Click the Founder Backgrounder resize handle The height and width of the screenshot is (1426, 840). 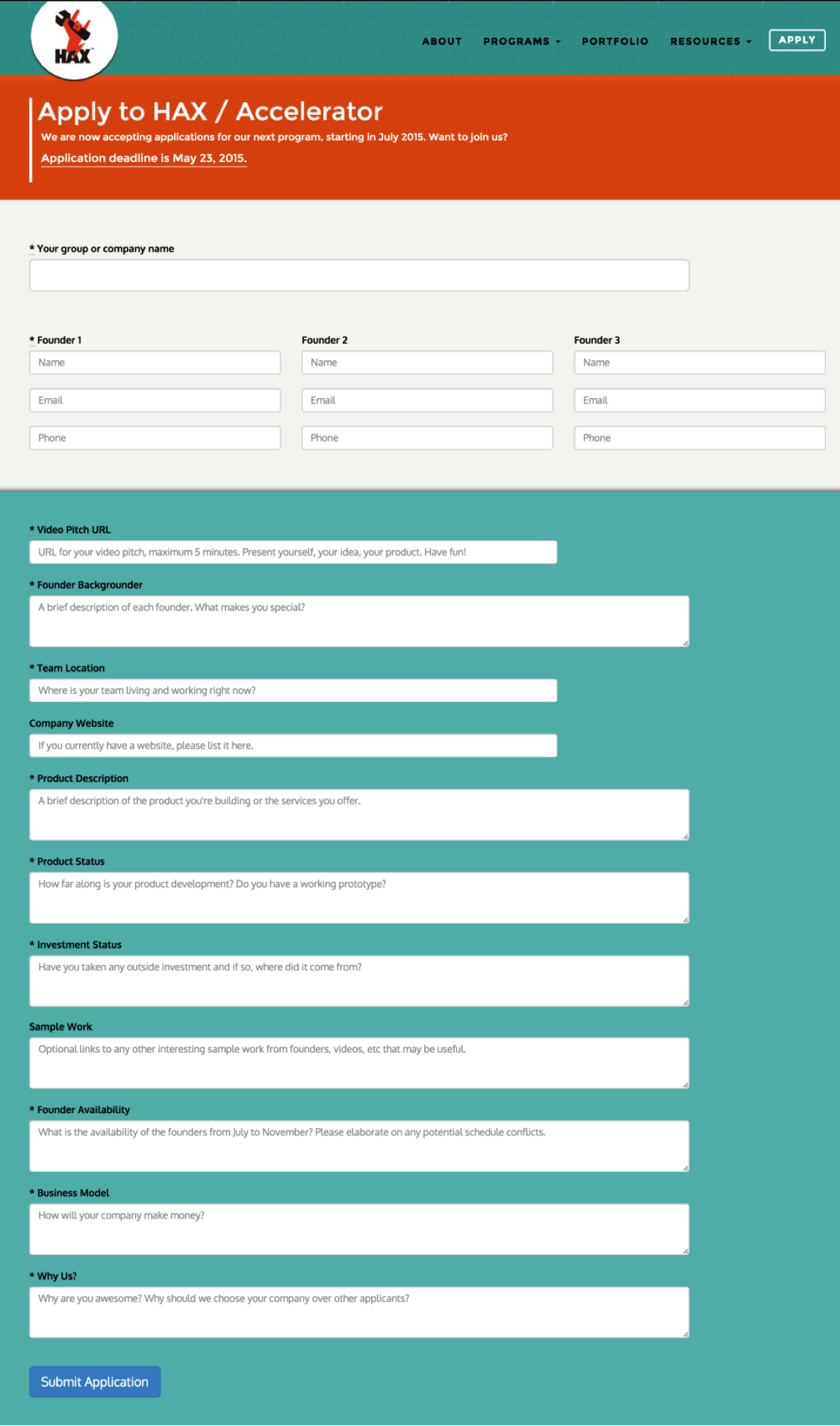click(x=685, y=643)
